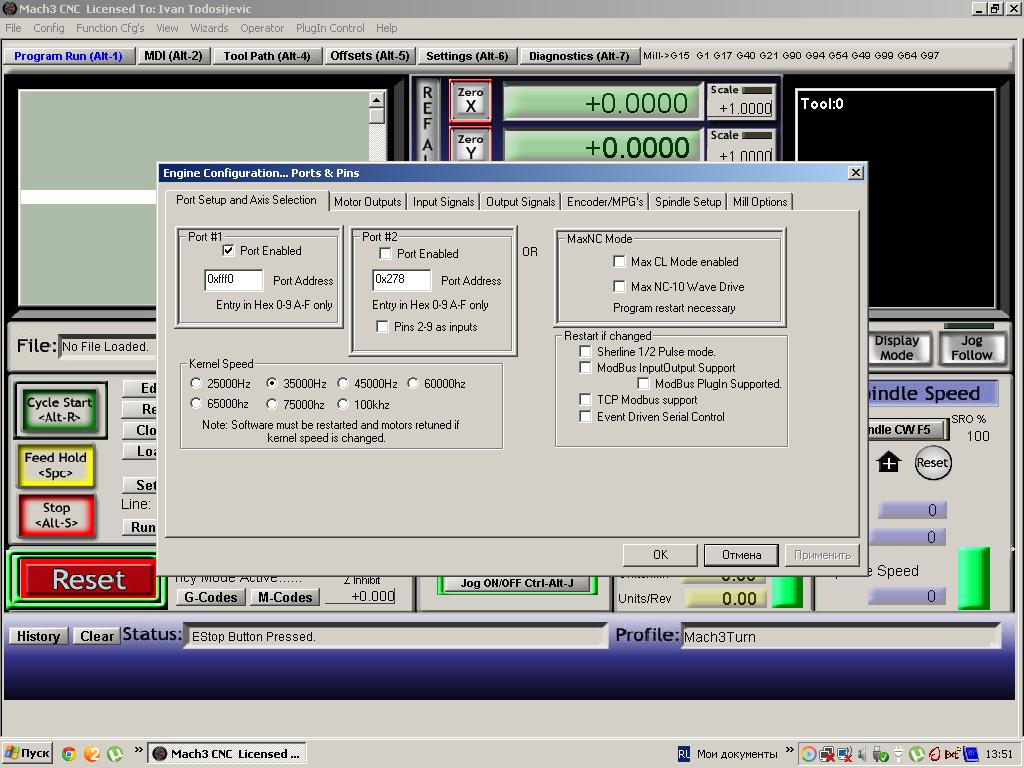
Task: Switch to Diagnostics (Alt-7) screen
Action: [x=579, y=56]
